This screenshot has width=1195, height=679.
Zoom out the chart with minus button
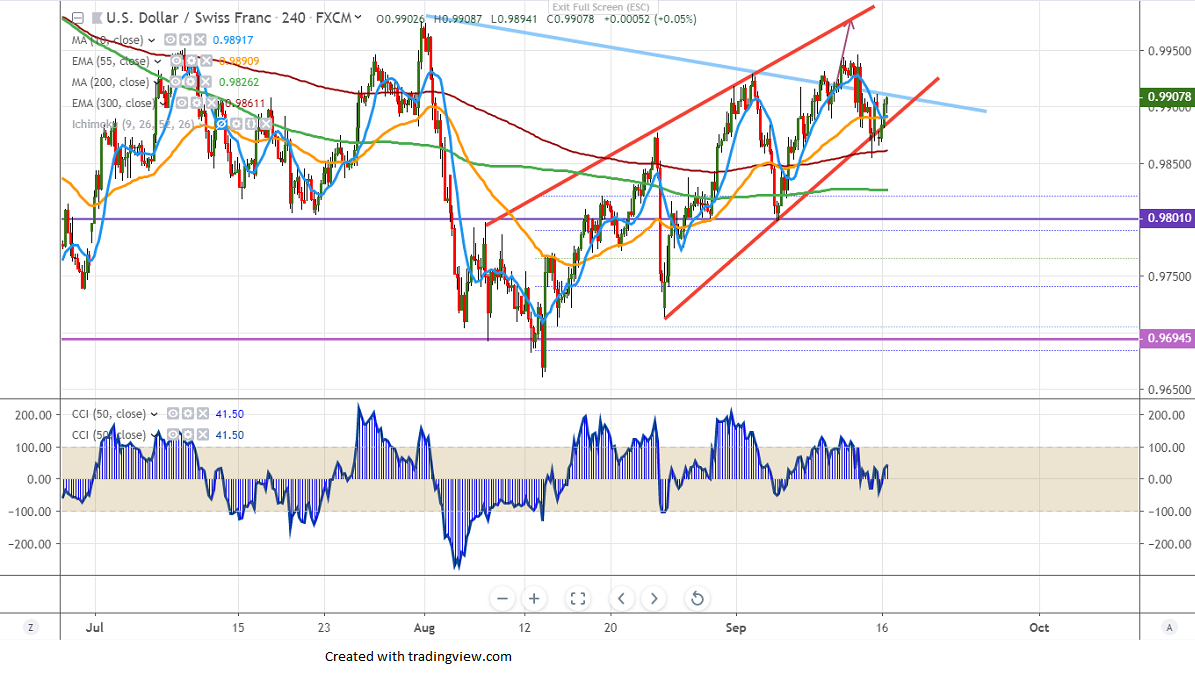[502, 599]
